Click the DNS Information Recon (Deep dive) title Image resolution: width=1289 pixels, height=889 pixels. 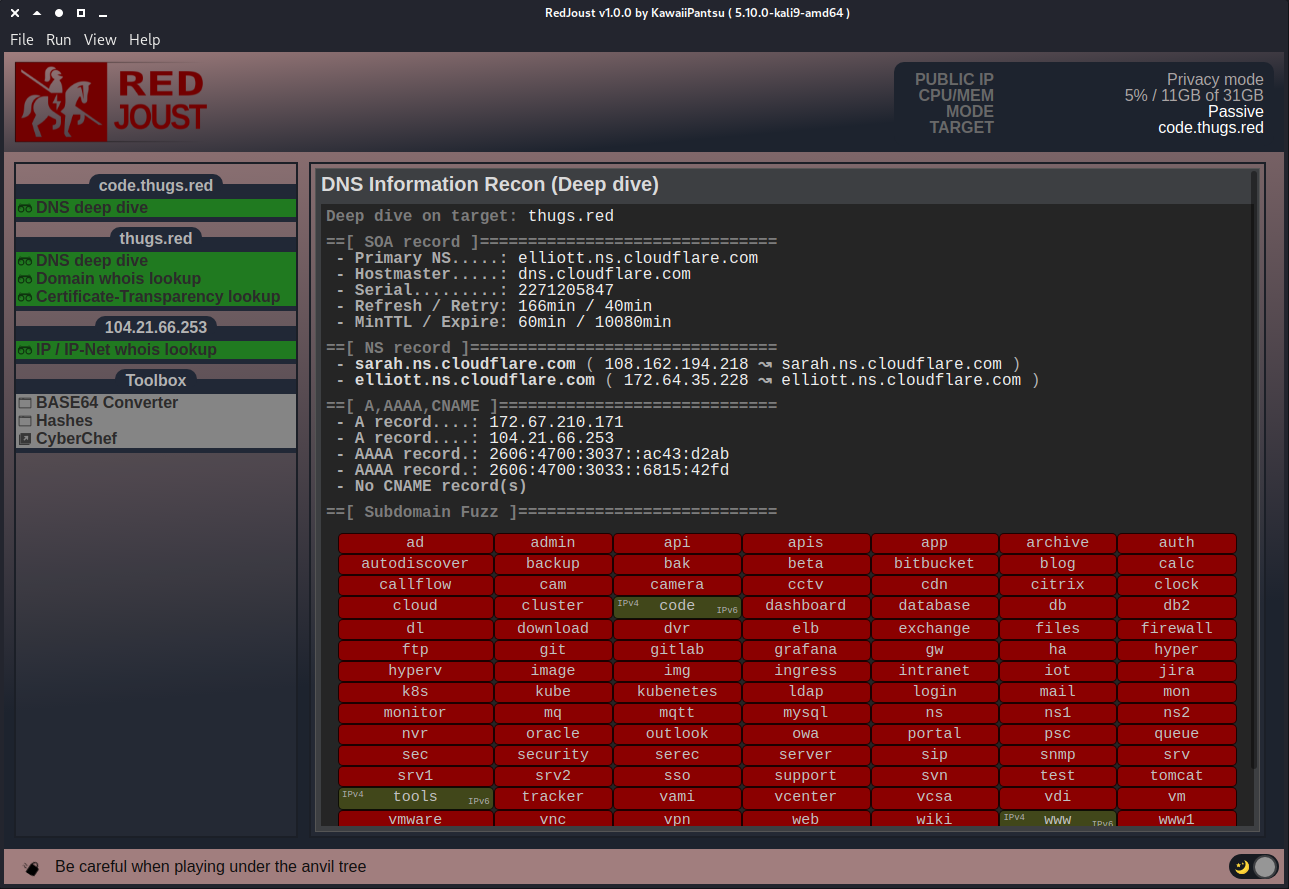point(490,185)
